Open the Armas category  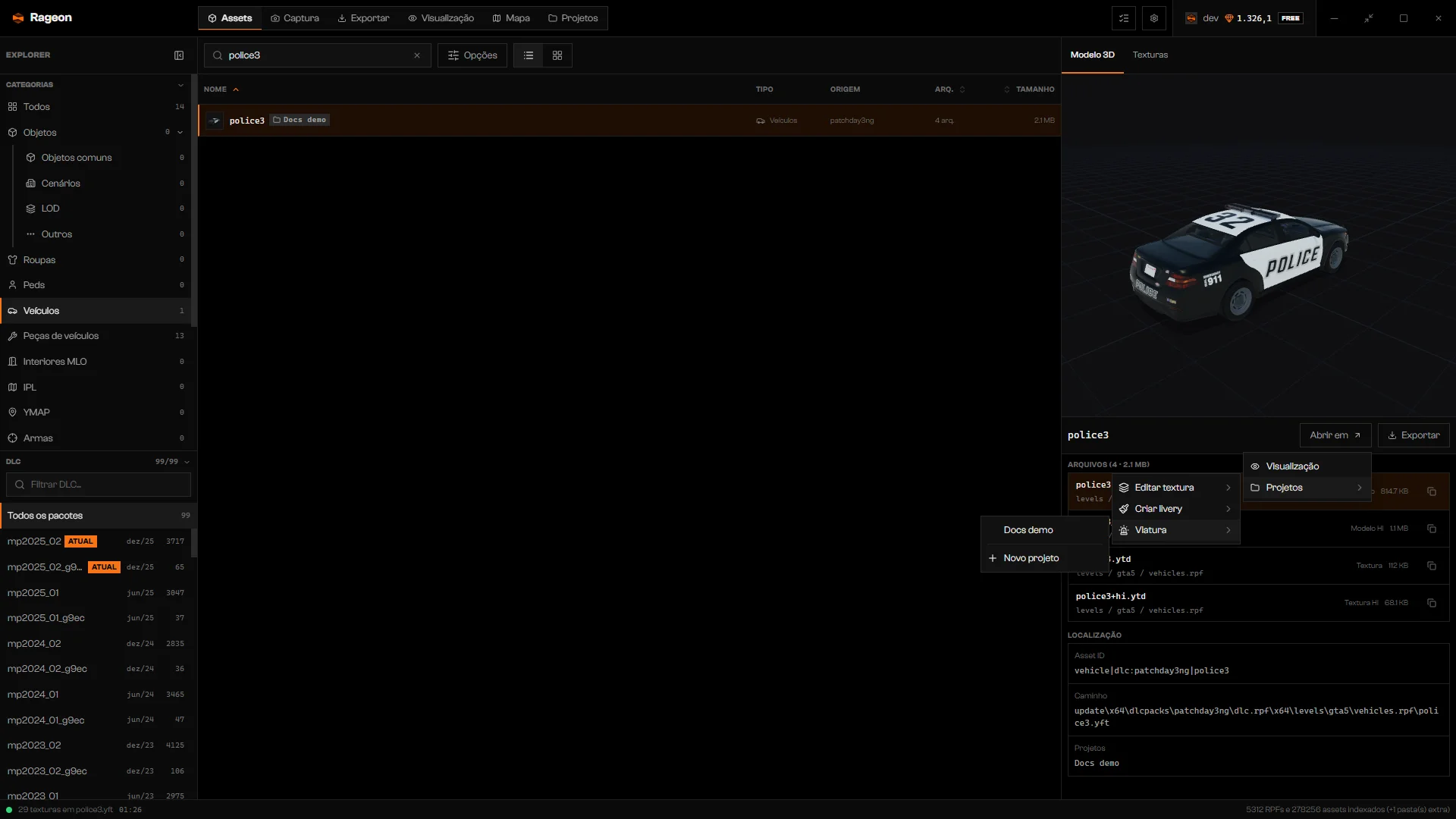click(x=96, y=438)
